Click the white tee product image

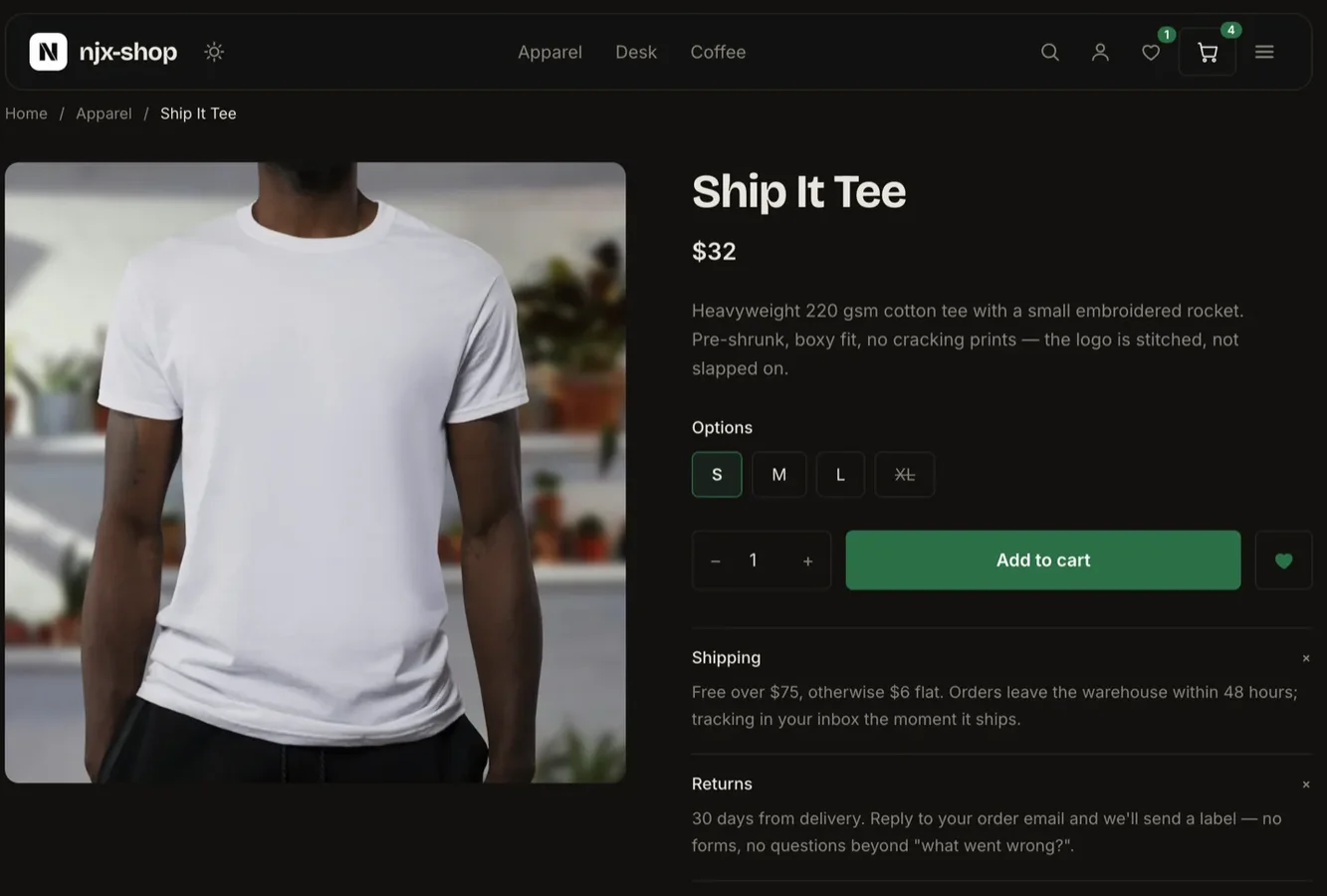[x=316, y=473]
